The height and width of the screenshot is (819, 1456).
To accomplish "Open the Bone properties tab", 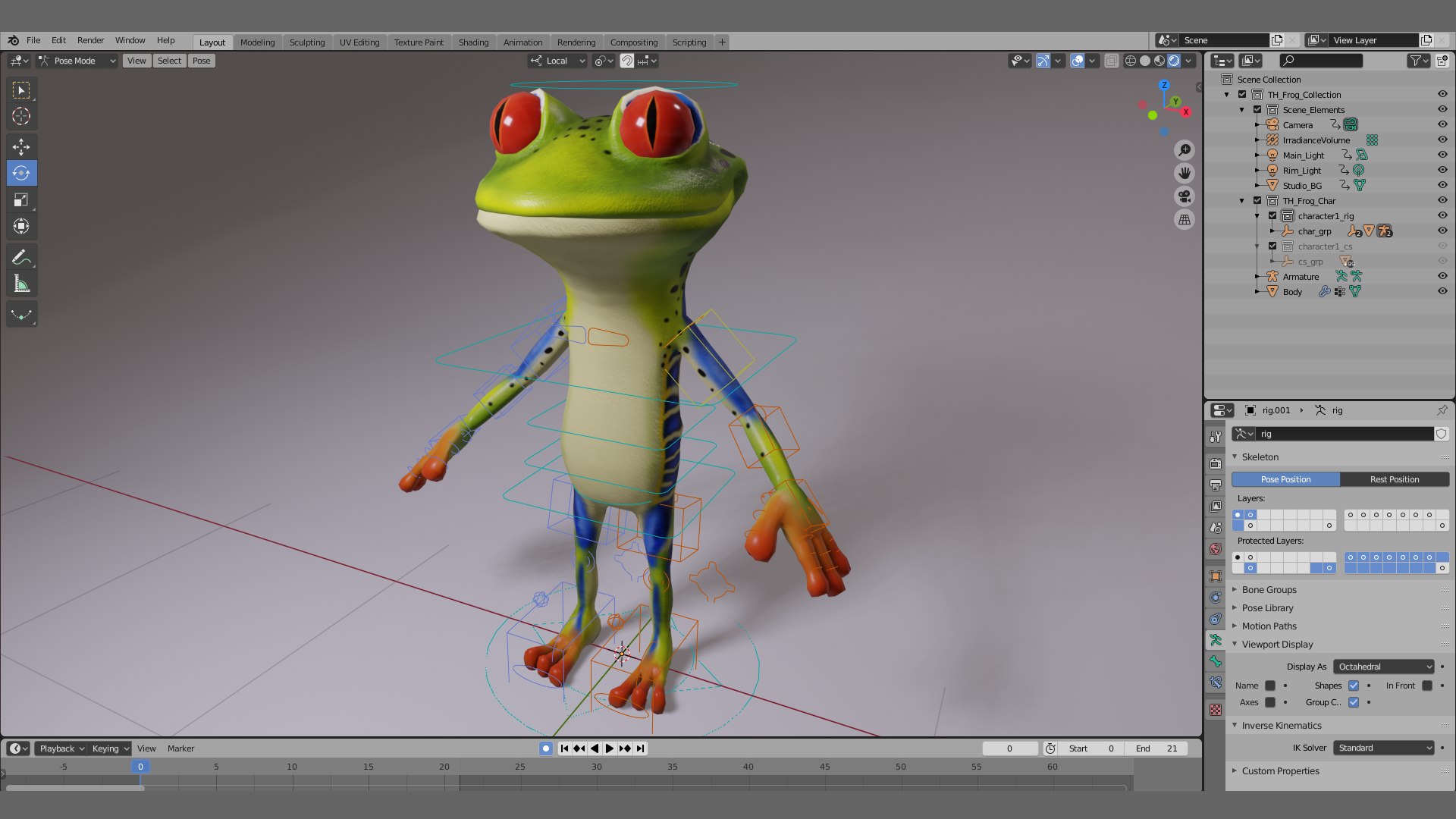I will point(1216,661).
